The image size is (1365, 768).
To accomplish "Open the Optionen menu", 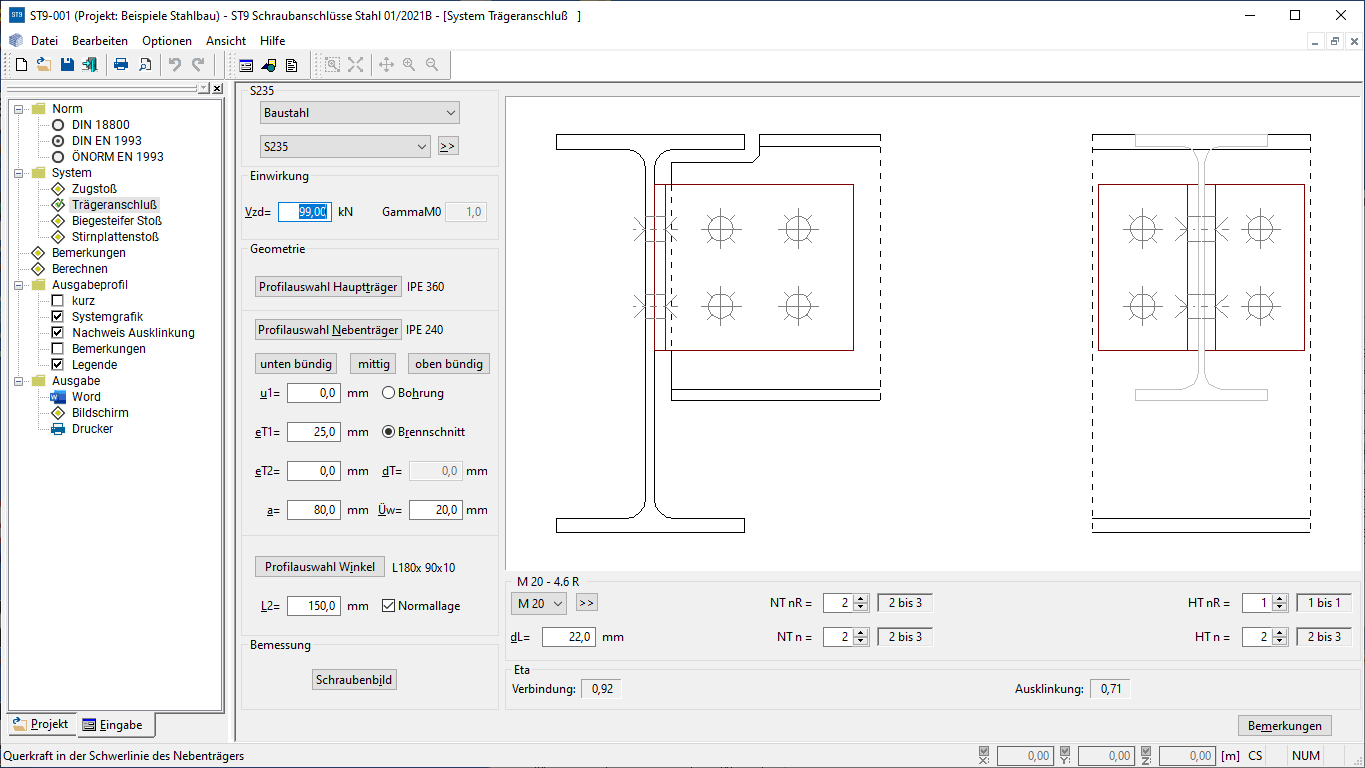I will (x=167, y=41).
